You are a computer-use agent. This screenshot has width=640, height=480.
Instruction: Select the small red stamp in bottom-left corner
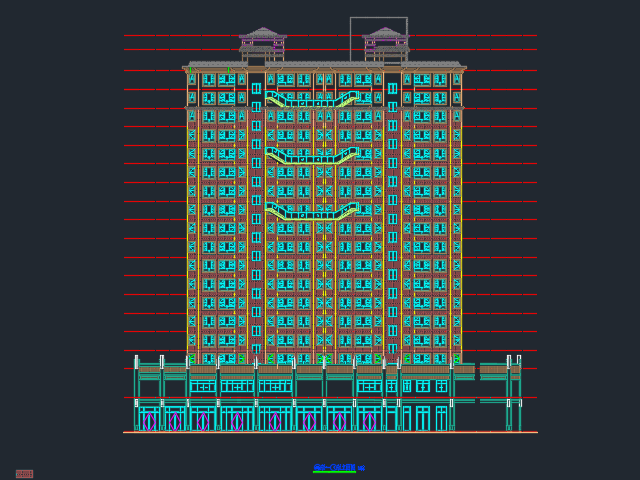pyautogui.click(x=24, y=474)
